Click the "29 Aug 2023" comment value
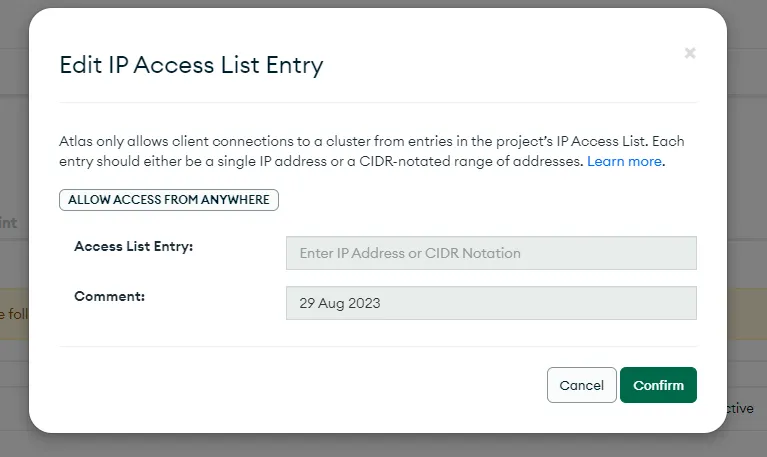The height and width of the screenshot is (457, 767). point(340,303)
